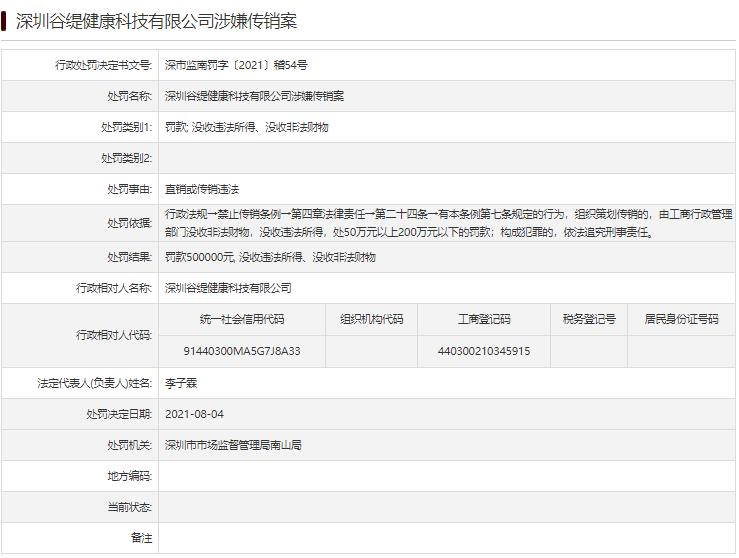
Task: Click the 处罚事由 value 直销或传销违法
Action: coord(202,189)
